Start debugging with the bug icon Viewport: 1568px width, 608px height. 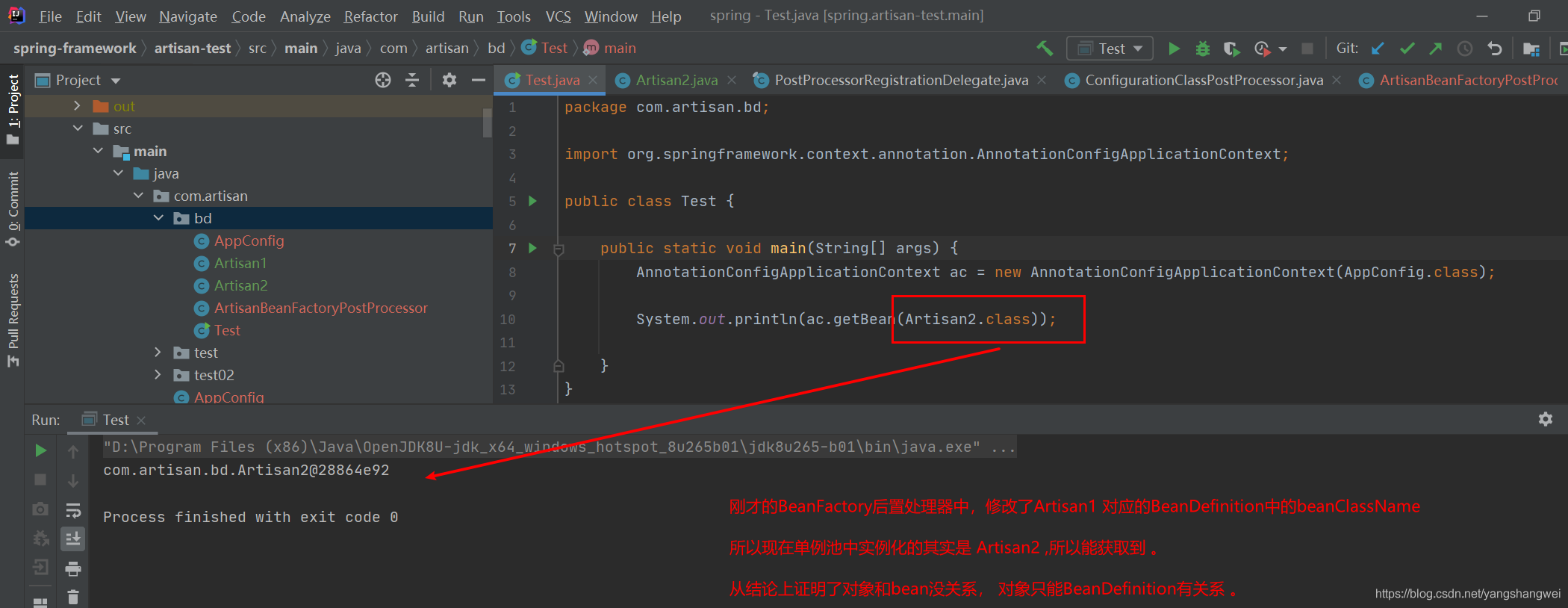[1202, 49]
